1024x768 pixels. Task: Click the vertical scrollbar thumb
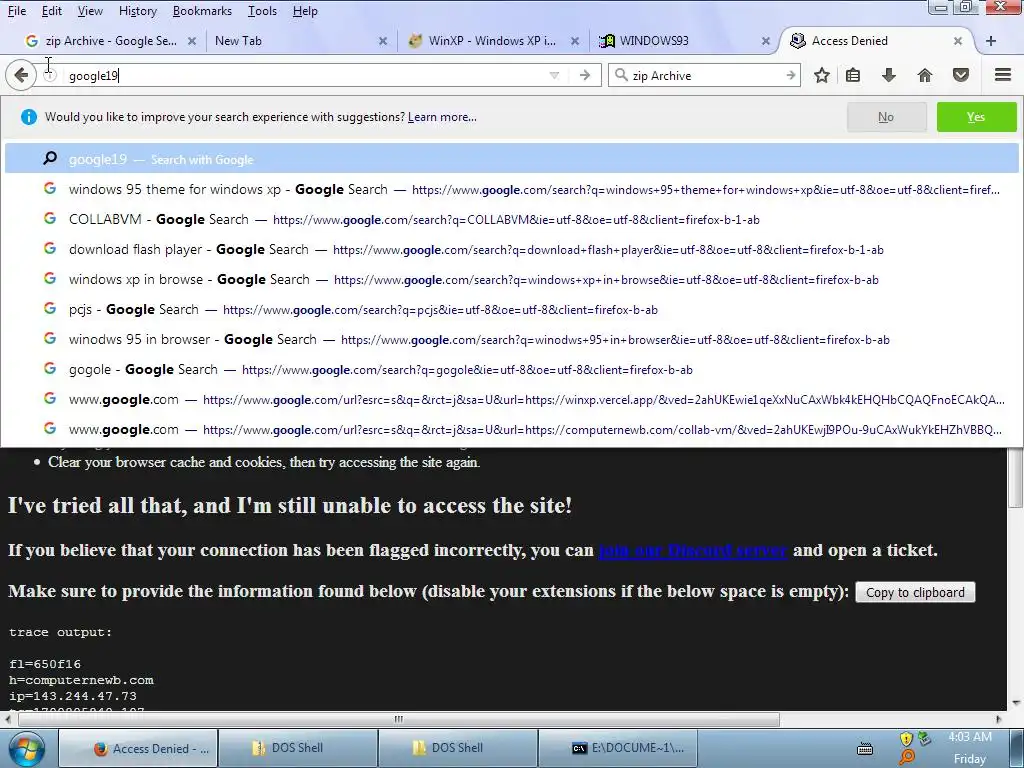click(1016, 477)
